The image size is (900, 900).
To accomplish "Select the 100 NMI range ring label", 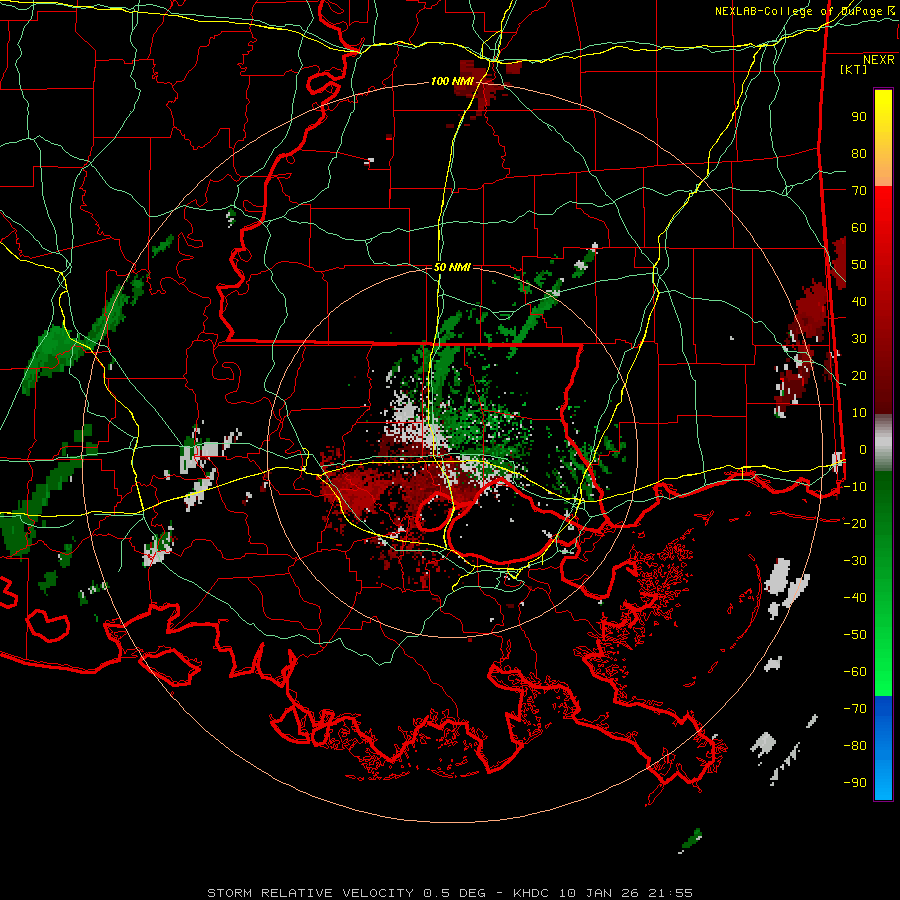I will [x=452, y=82].
